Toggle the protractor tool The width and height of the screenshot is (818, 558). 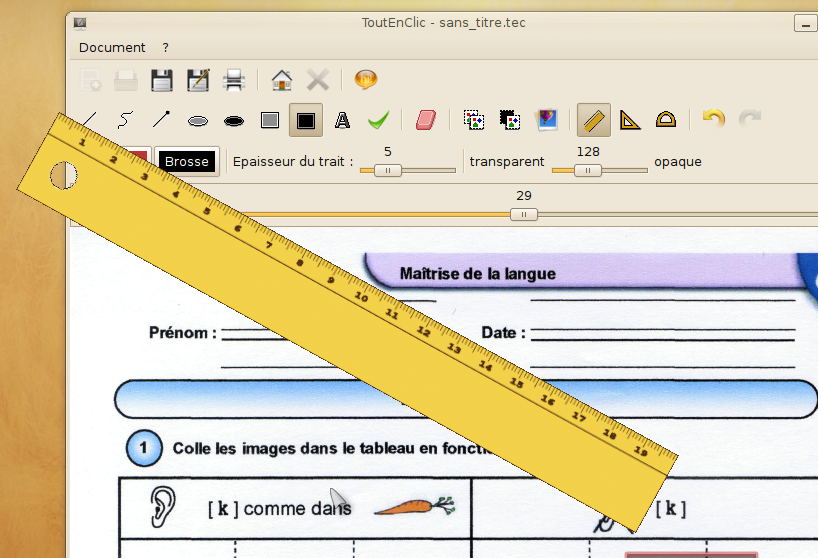[x=666, y=120]
